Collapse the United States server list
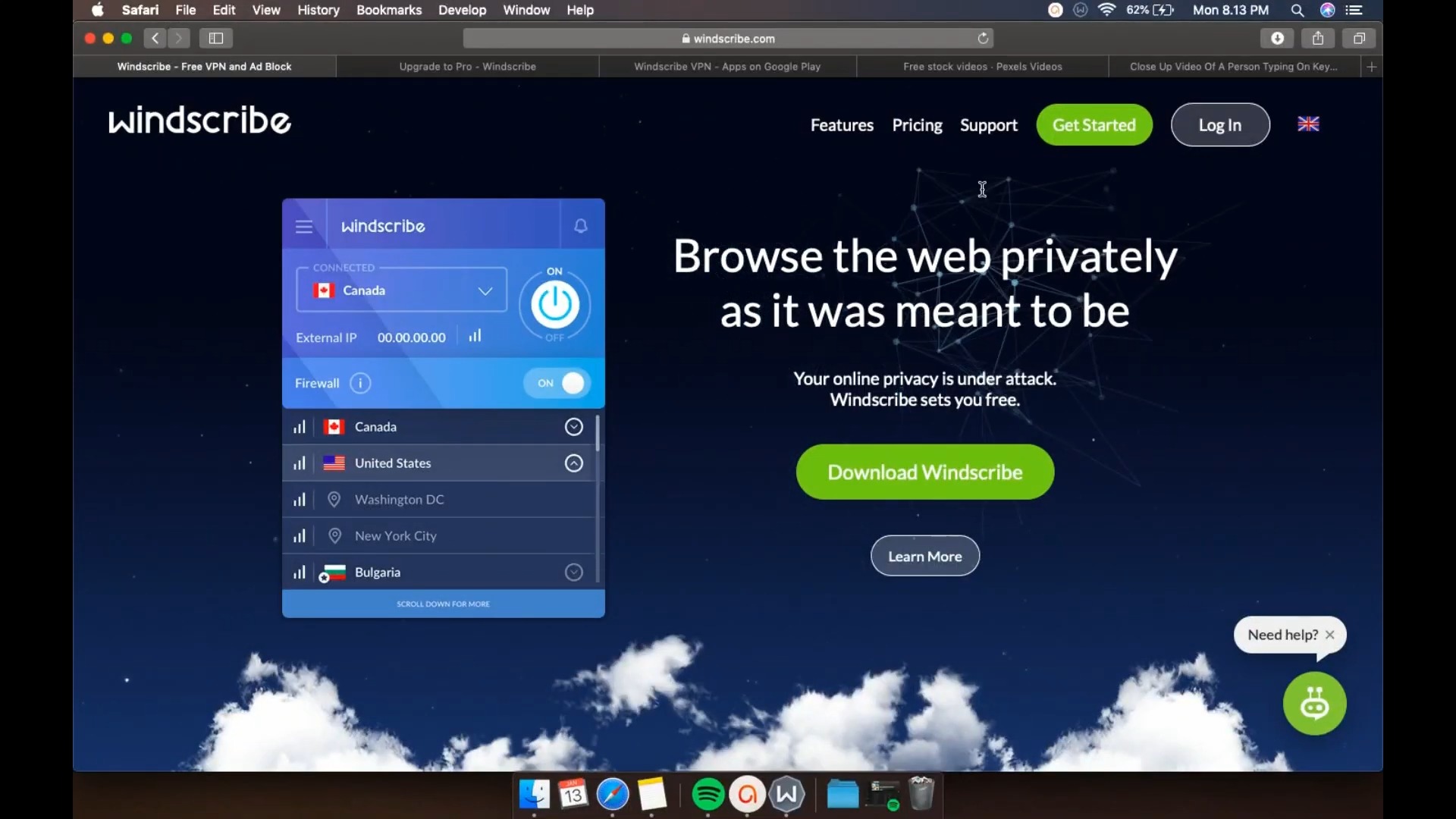The height and width of the screenshot is (819, 1456). 574,463
